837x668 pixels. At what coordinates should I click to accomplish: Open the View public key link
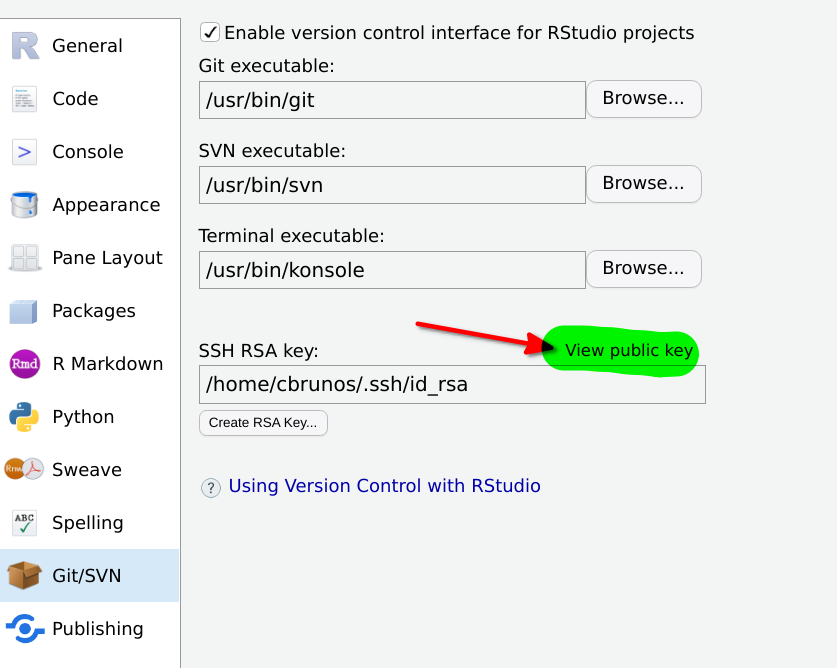click(629, 351)
